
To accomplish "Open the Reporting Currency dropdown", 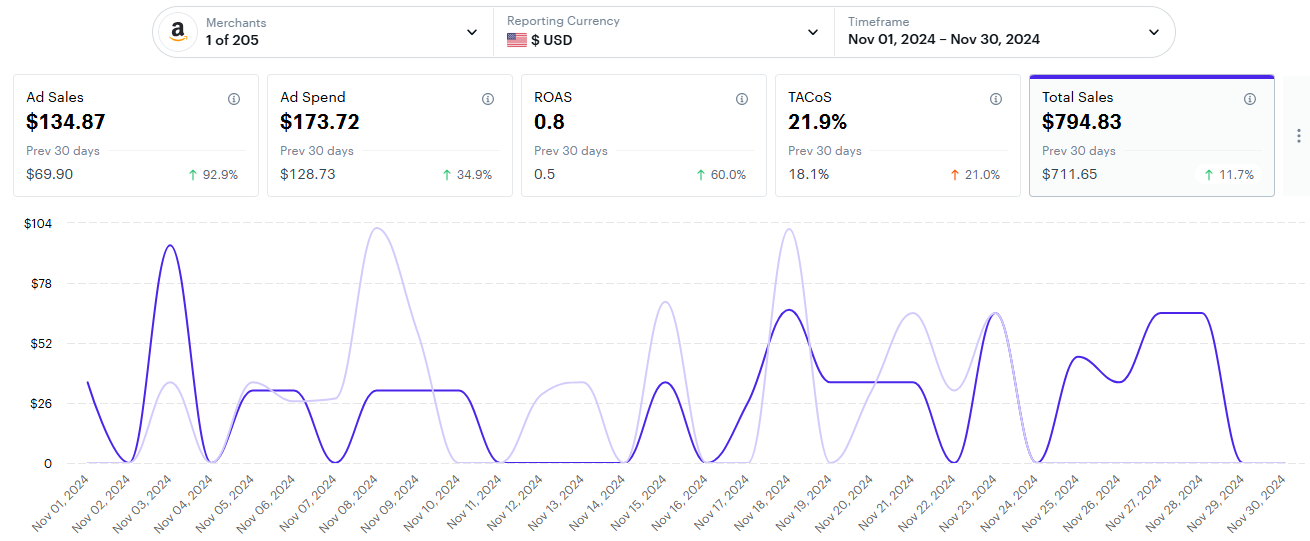I will (x=813, y=32).
